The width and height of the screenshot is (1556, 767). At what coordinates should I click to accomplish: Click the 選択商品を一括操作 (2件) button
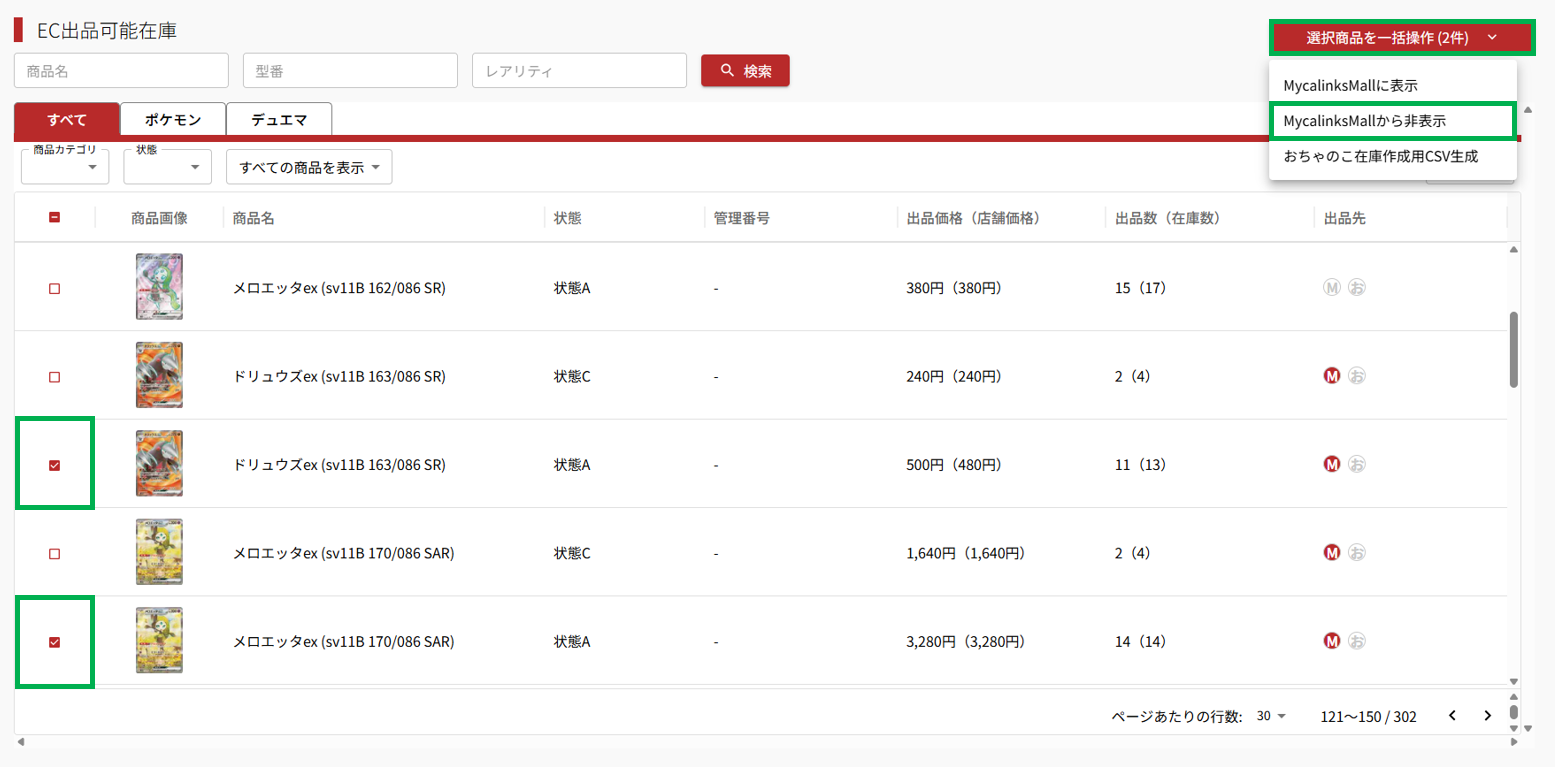(1400, 38)
